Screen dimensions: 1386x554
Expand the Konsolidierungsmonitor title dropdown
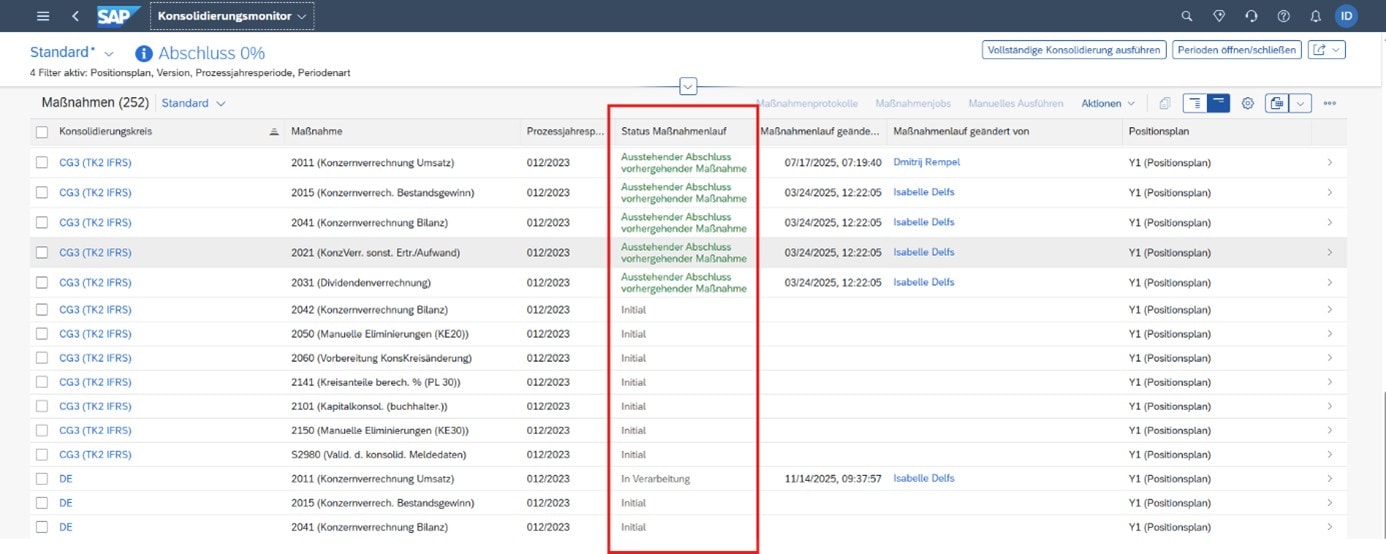tap(232, 16)
